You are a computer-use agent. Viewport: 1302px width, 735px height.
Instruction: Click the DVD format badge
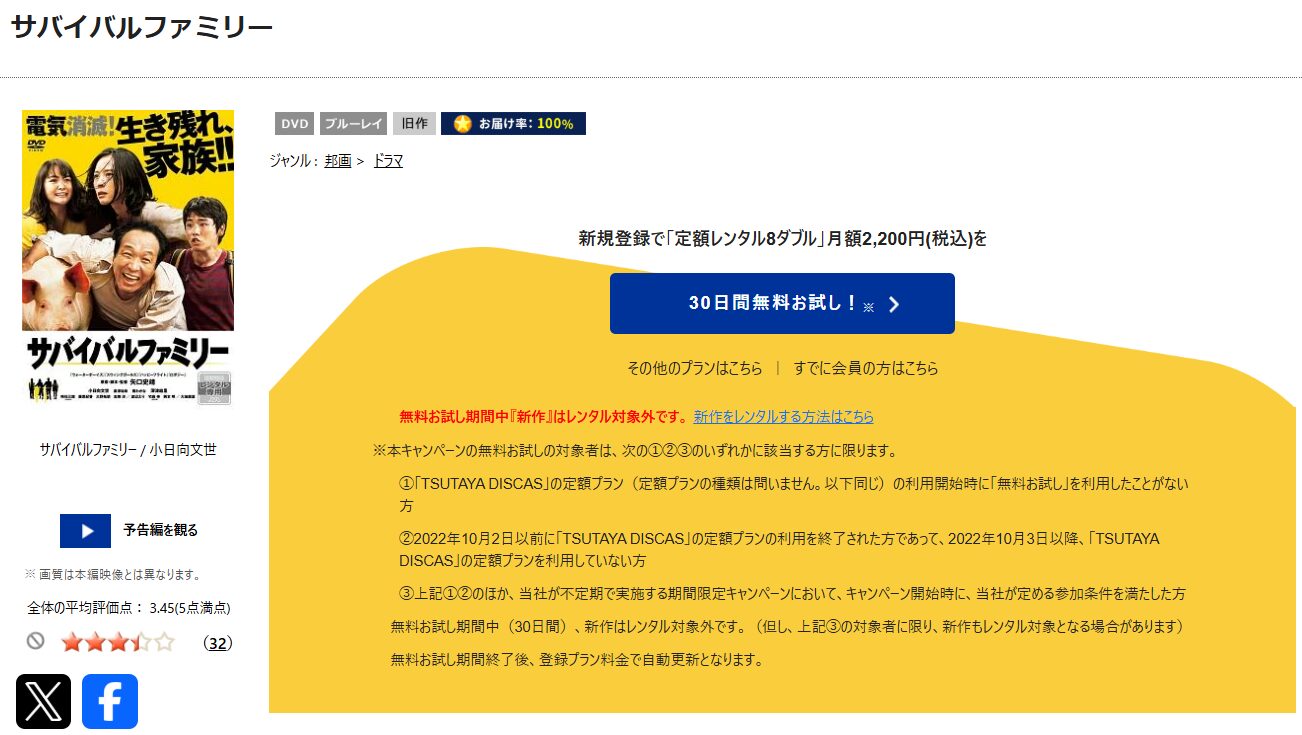pyautogui.click(x=295, y=124)
